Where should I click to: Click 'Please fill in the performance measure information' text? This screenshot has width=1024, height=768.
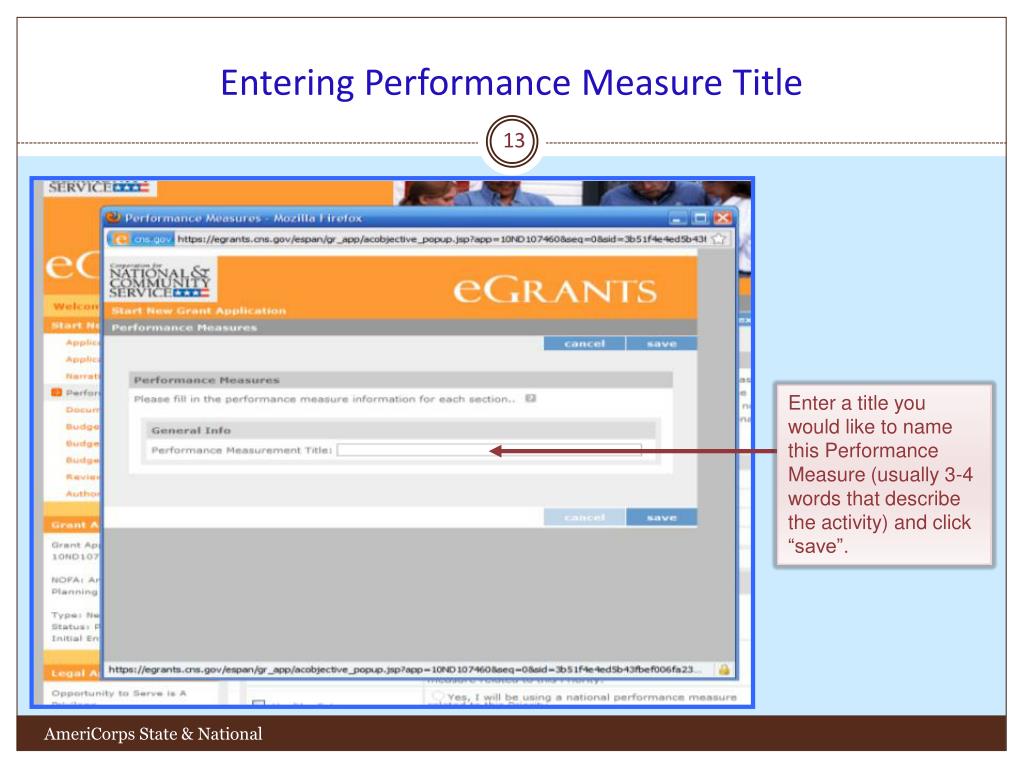325,398
